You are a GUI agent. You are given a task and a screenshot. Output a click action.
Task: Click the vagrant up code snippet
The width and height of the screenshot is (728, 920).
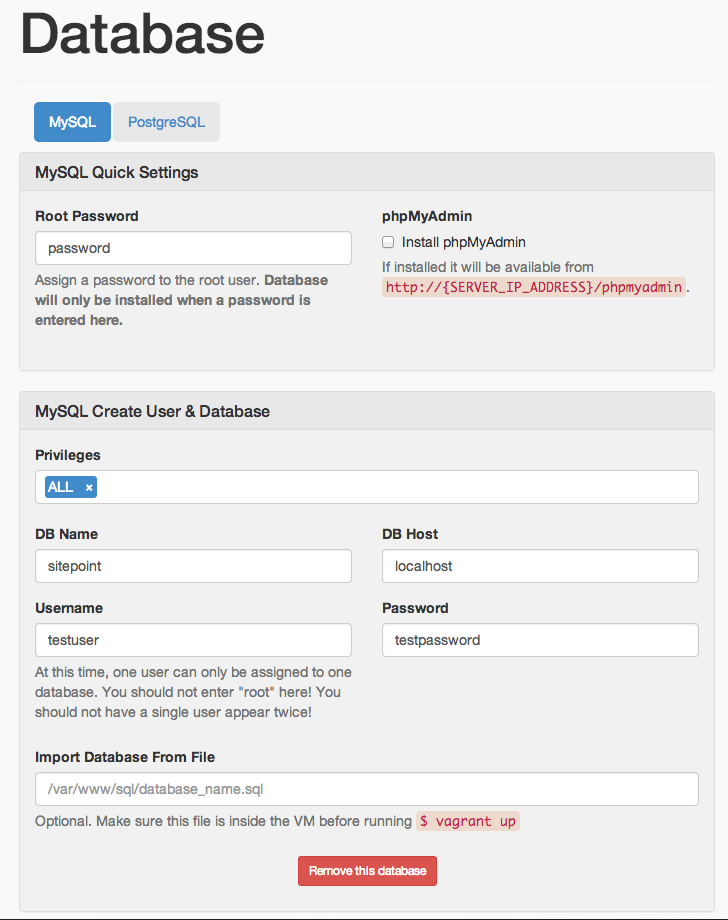tap(468, 821)
